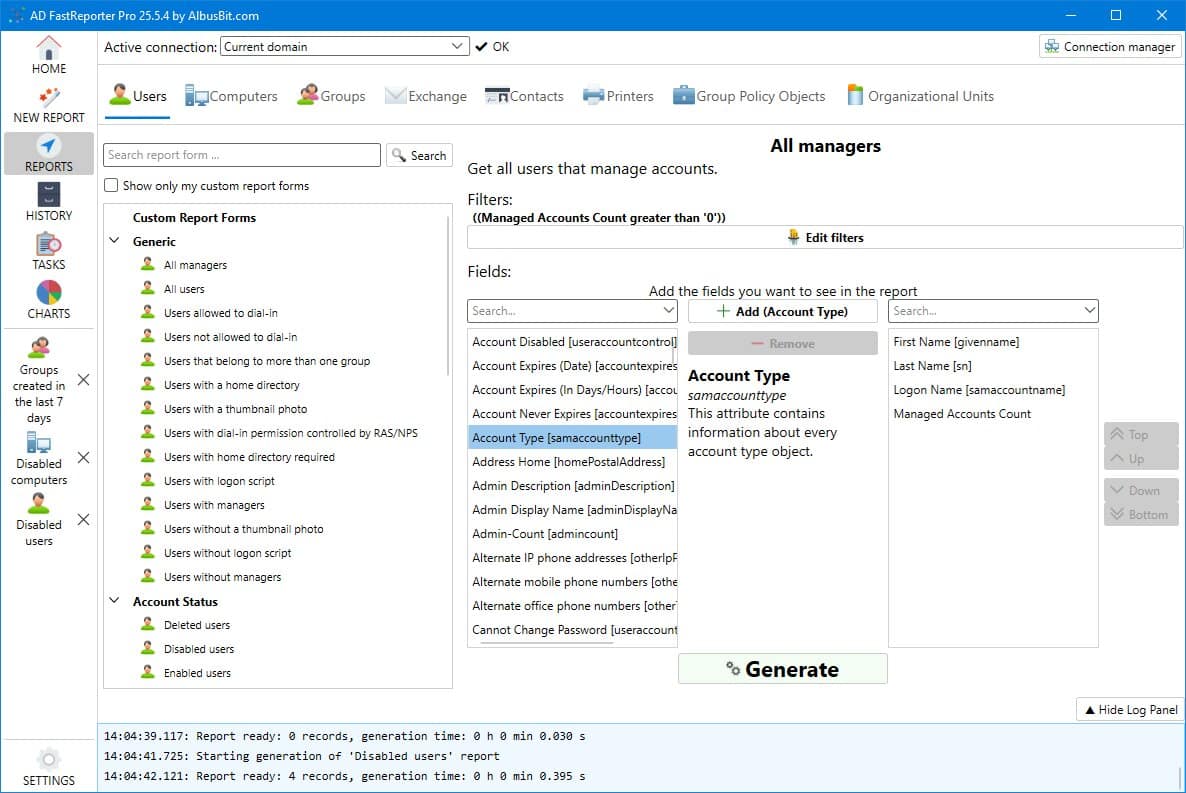
Task: Open the Contacts tab
Action: pos(524,96)
